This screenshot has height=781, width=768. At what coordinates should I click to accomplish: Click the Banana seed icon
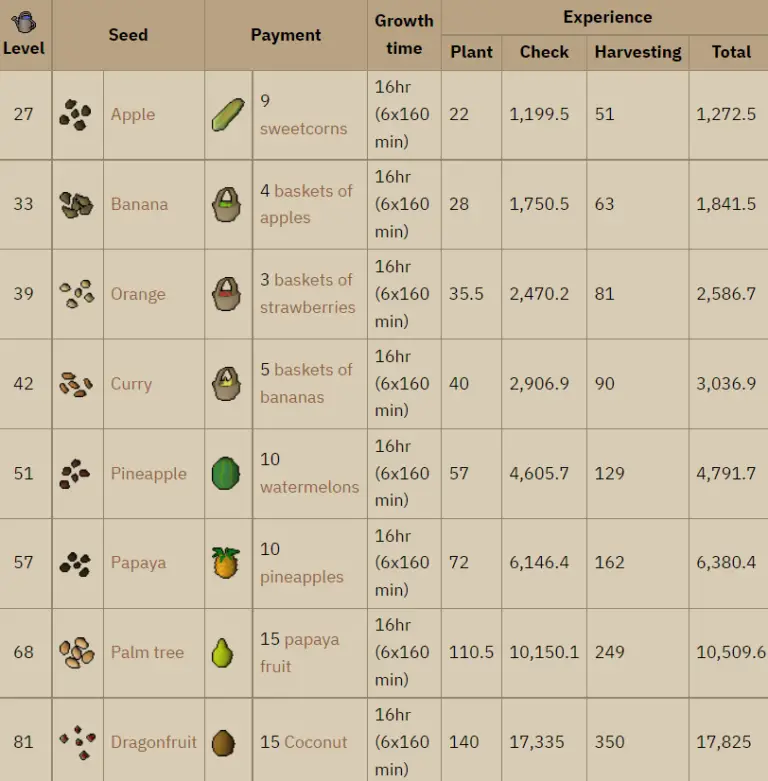tap(76, 204)
